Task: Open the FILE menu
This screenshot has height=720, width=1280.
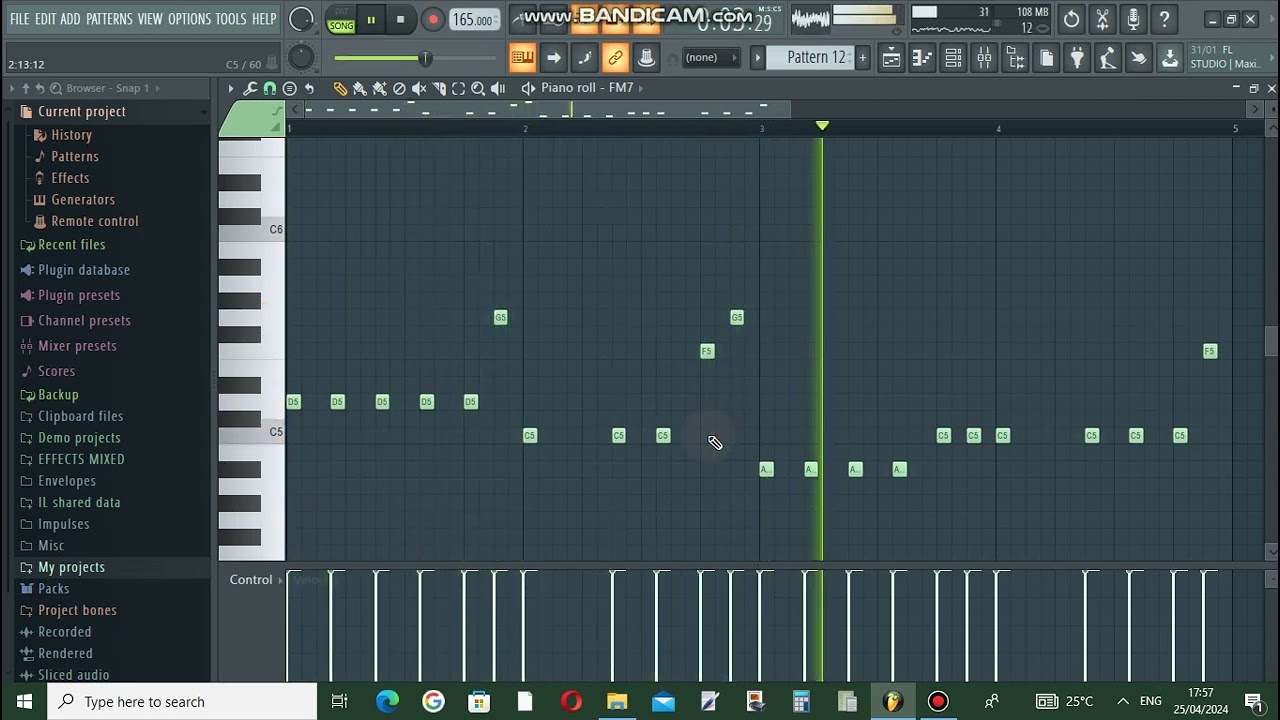Action: tap(19, 19)
